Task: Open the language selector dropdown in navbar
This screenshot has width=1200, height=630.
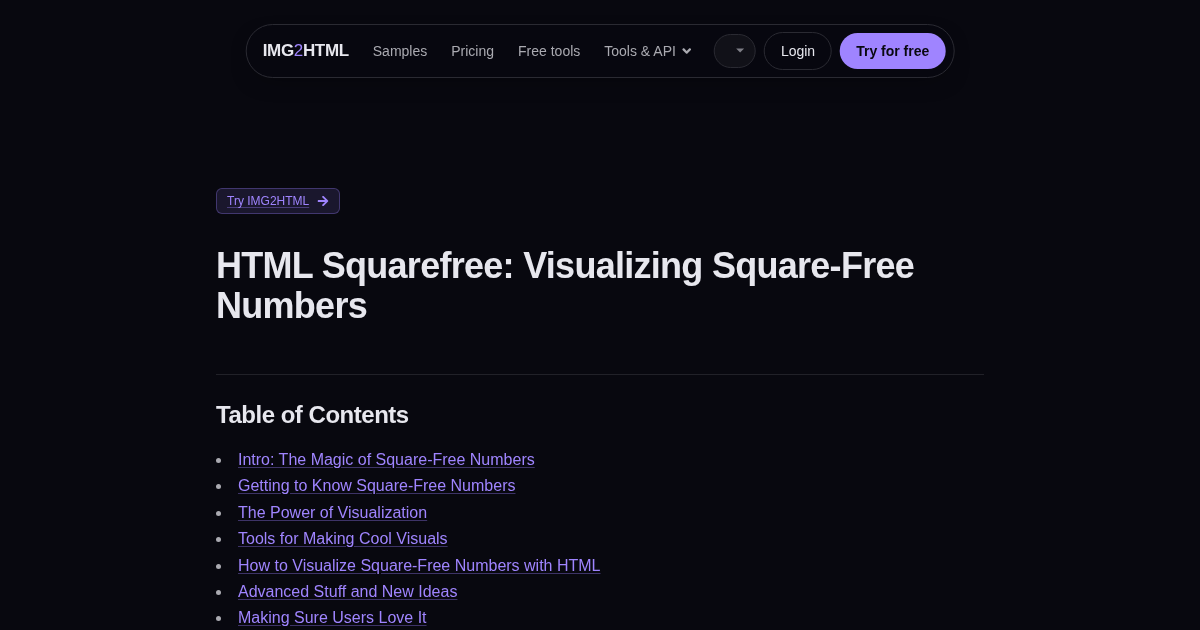Action: (734, 51)
